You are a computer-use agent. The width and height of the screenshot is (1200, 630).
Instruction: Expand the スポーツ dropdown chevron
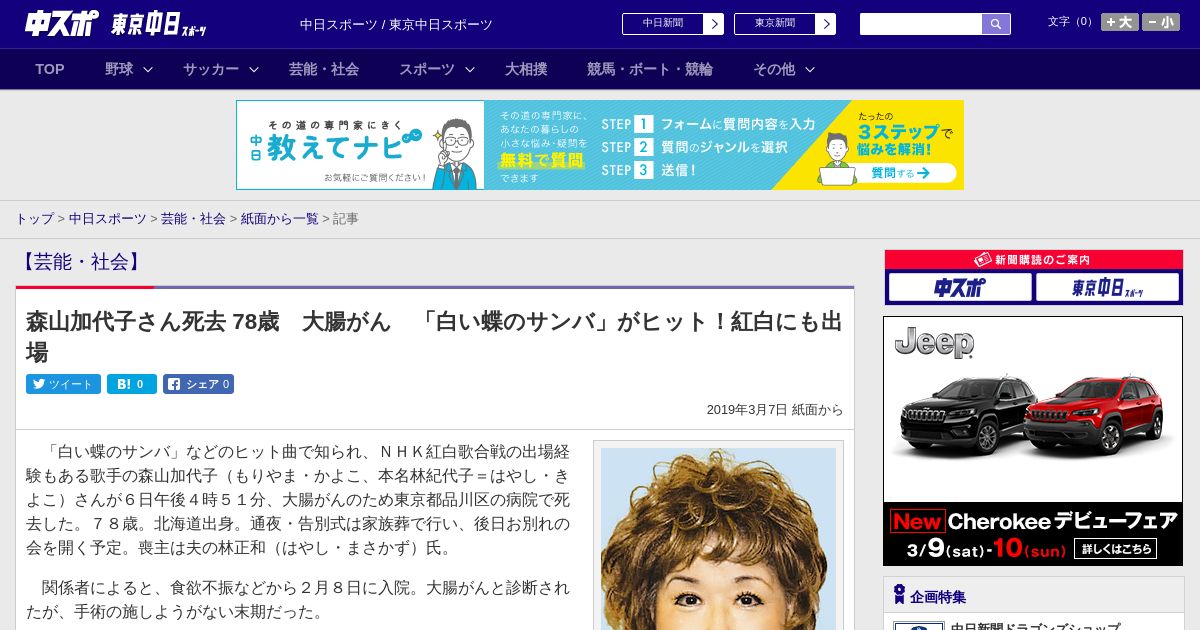tap(470, 70)
